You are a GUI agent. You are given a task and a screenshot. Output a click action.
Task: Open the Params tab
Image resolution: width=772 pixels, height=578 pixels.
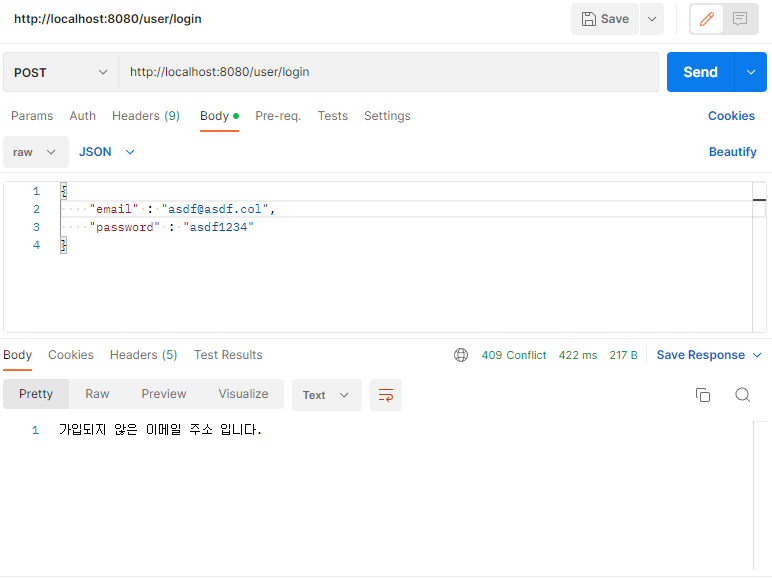point(32,116)
